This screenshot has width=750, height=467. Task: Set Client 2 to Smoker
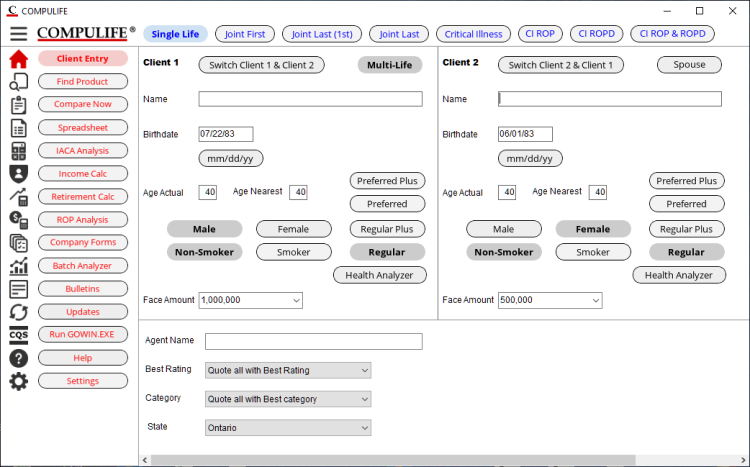(593, 252)
